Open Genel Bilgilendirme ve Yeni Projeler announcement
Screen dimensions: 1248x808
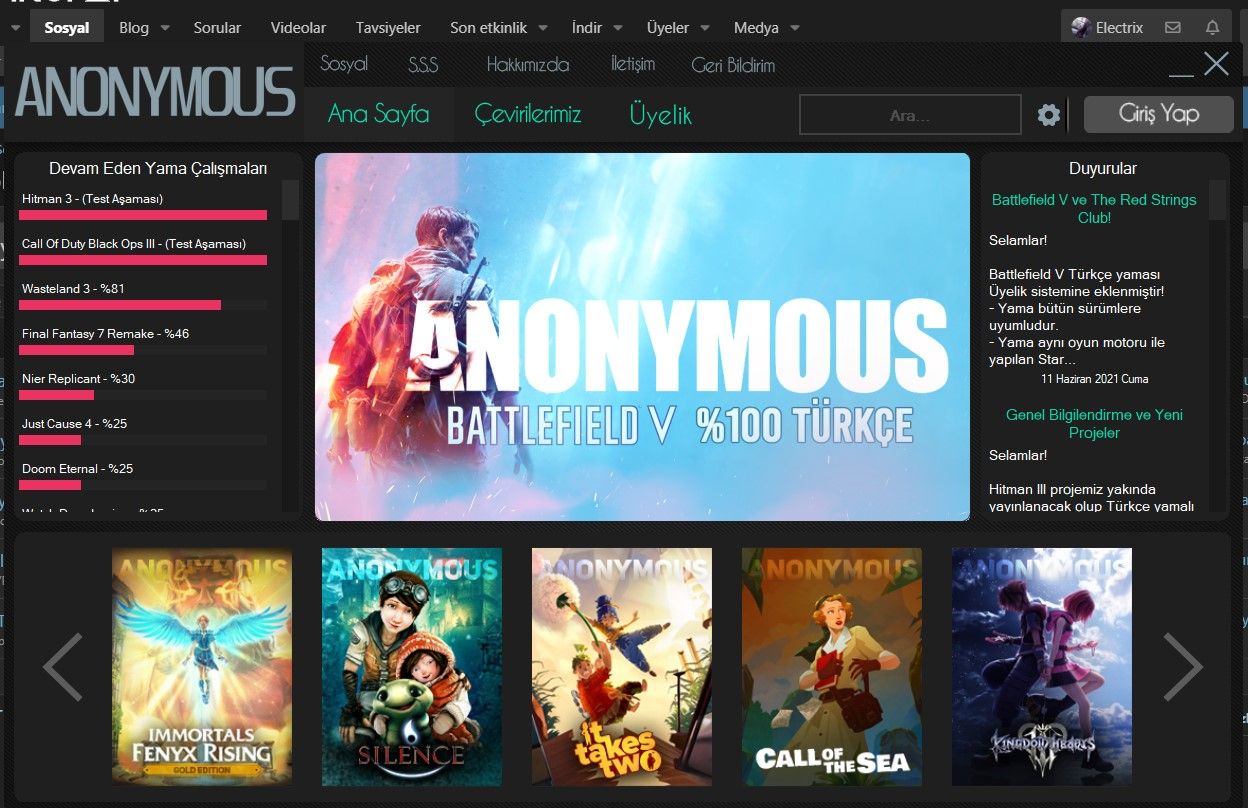[1094, 423]
